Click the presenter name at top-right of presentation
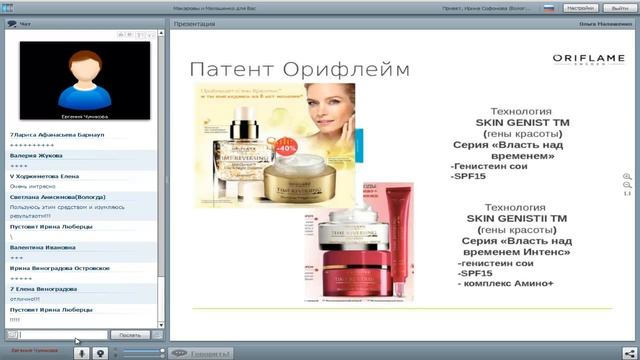The width and height of the screenshot is (640, 360). [x=605, y=24]
